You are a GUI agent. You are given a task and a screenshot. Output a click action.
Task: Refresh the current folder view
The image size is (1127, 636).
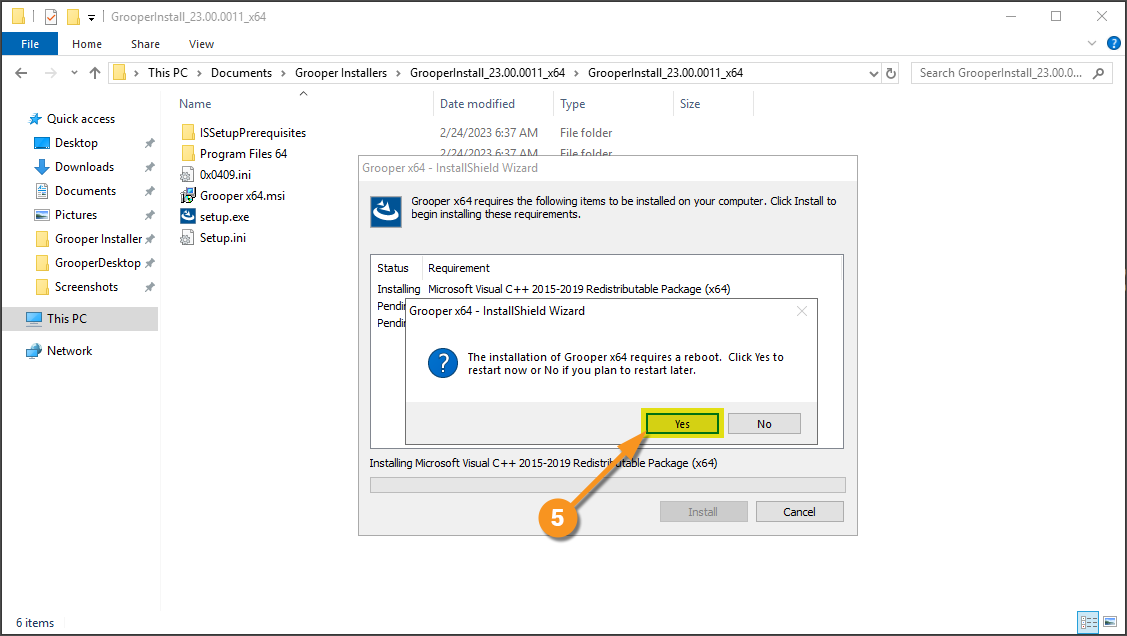[891, 73]
